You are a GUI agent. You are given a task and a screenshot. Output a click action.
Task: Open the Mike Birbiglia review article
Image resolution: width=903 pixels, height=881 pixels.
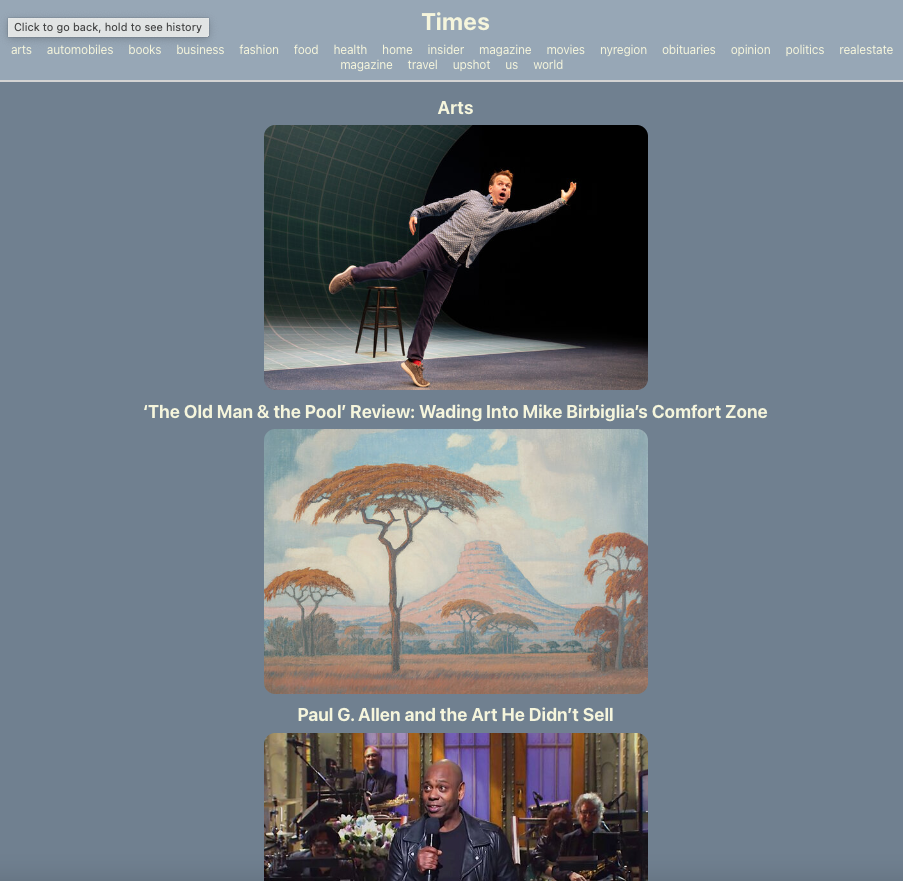click(x=455, y=411)
